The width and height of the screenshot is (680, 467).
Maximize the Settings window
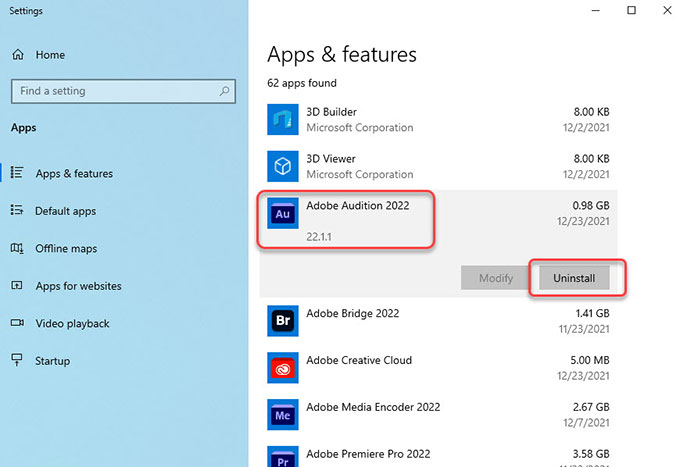tap(631, 10)
